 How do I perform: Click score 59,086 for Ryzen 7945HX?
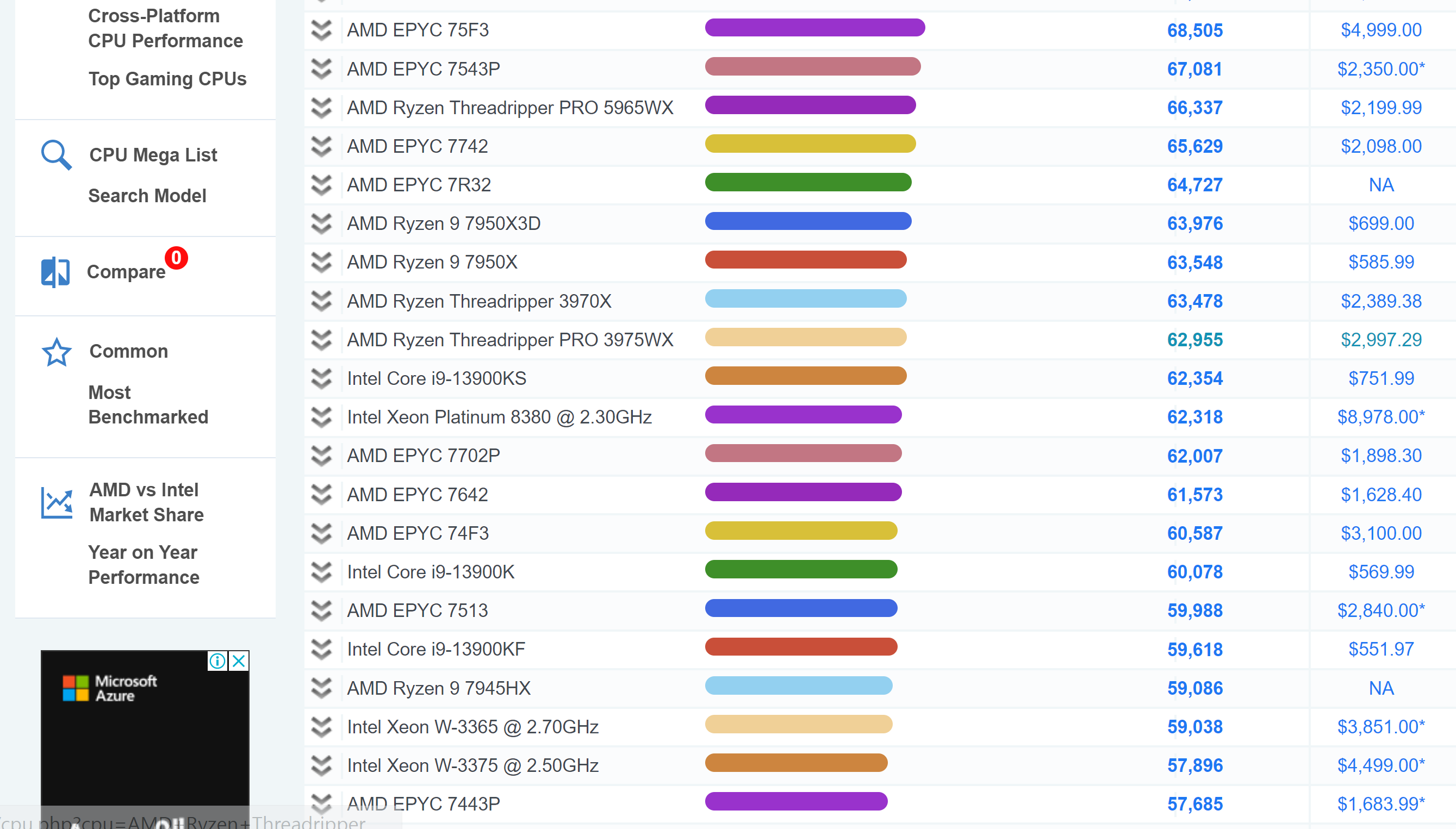1194,688
